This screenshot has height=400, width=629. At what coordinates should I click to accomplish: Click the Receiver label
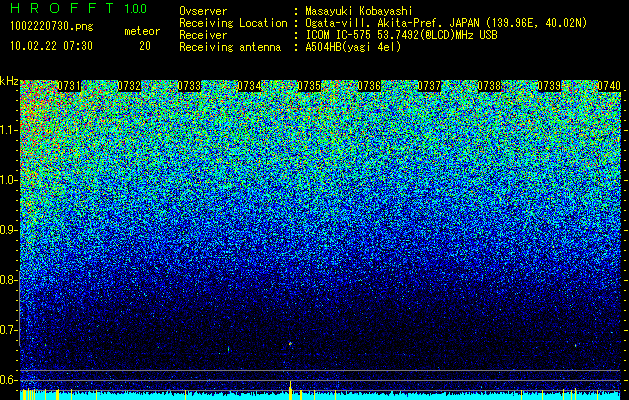pos(203,35)
